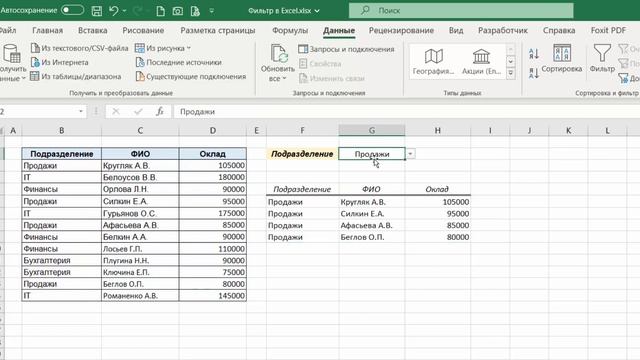This screenshot has height=360, width=640.
Task: Click the 'Оклад' header cell in the source table
Action: (213, 154)
